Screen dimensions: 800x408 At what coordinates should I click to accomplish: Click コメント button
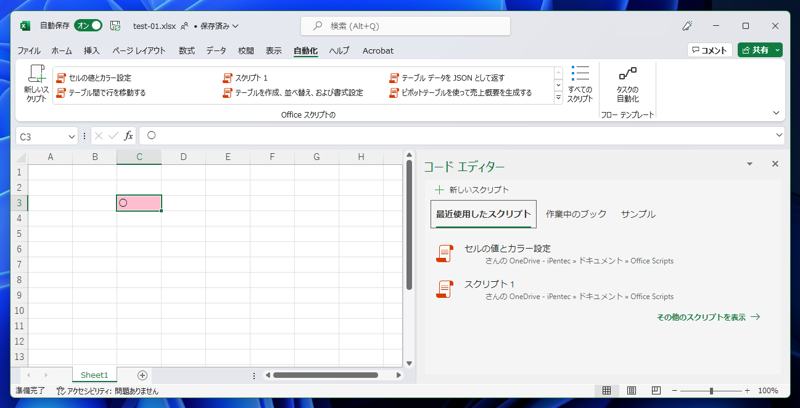pos(710,50)
